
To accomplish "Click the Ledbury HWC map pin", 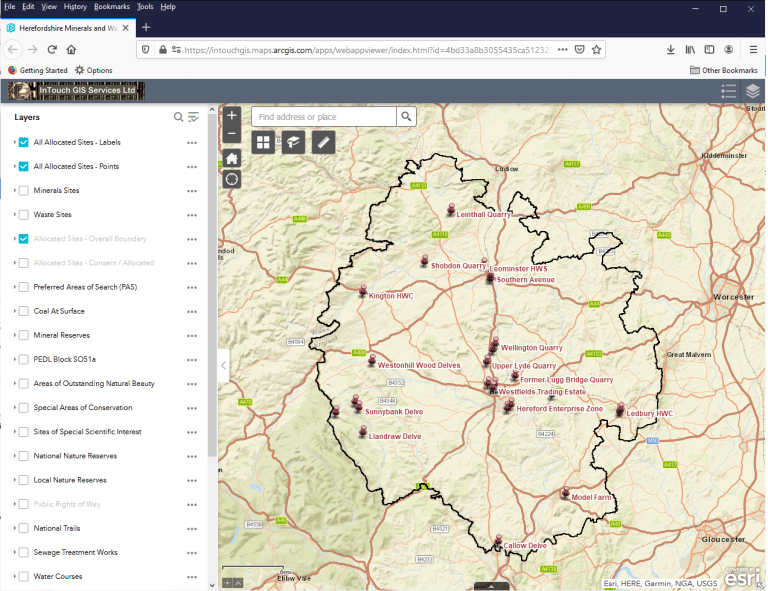I will 621,409.
